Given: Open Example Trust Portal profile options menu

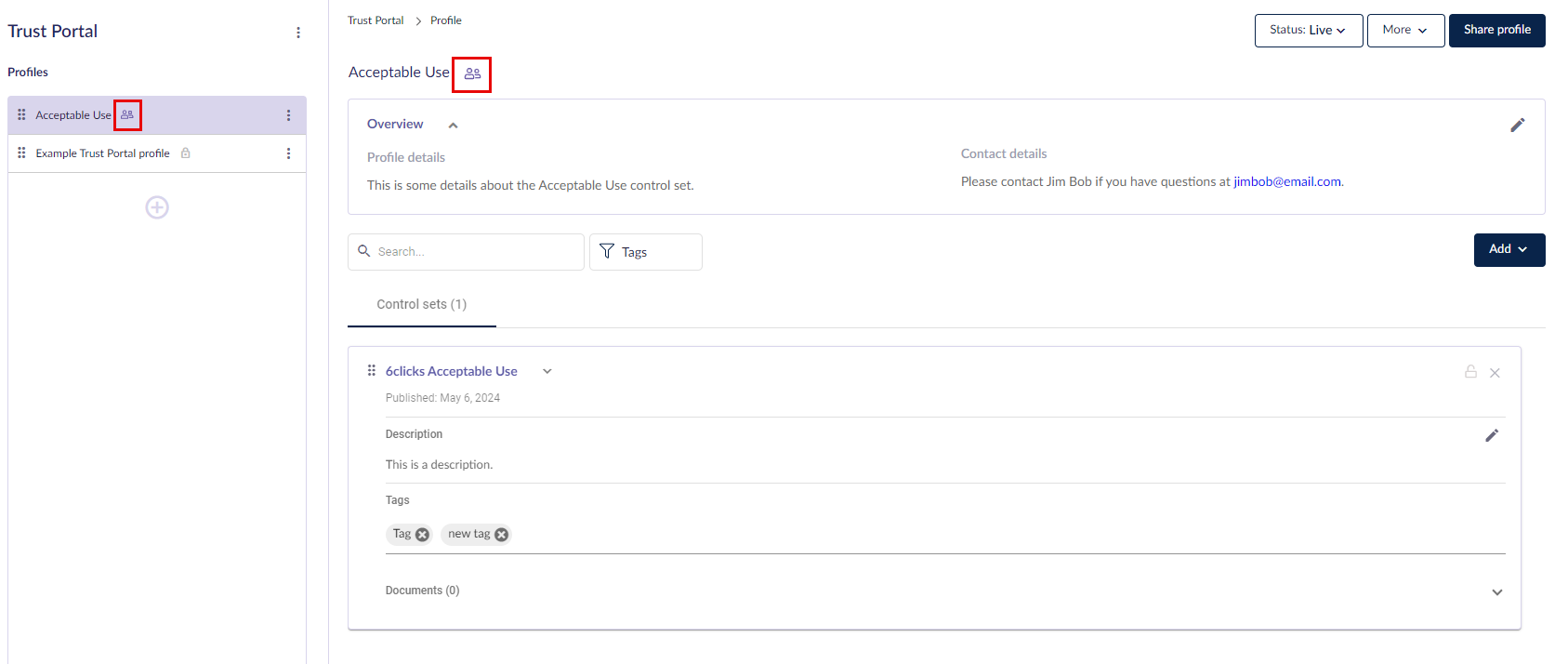Looking at the screenshot, I should click(288, 153).
